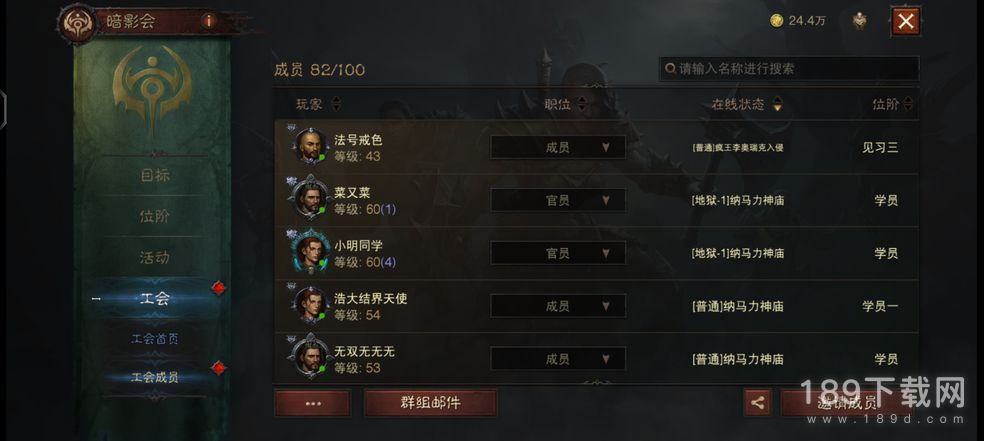Sort members by 玩家 column arrows
The height and width of the screenshot is (441, 984).
(336, 104)
